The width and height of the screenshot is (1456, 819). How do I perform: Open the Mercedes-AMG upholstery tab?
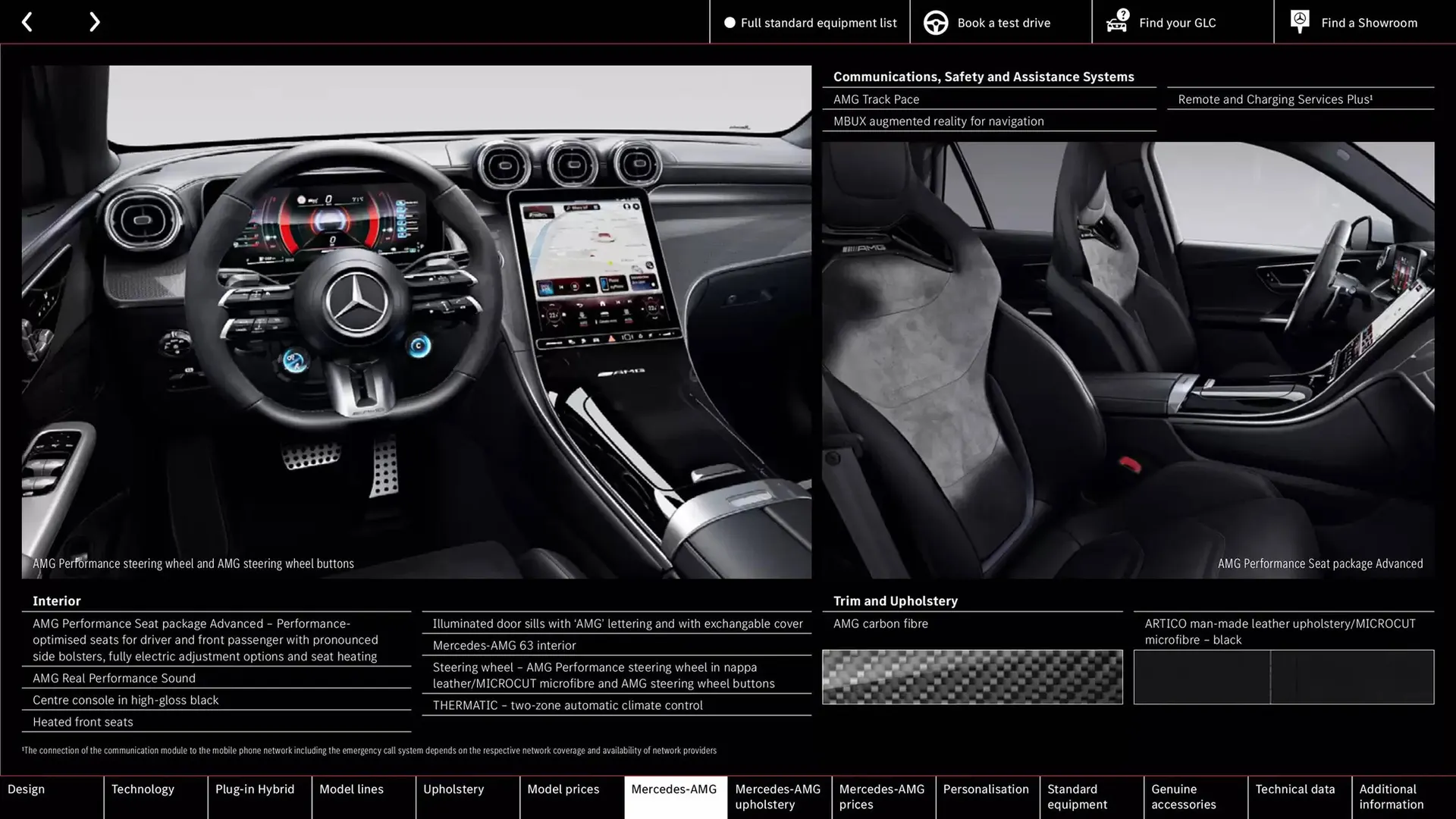click(779, 797)
